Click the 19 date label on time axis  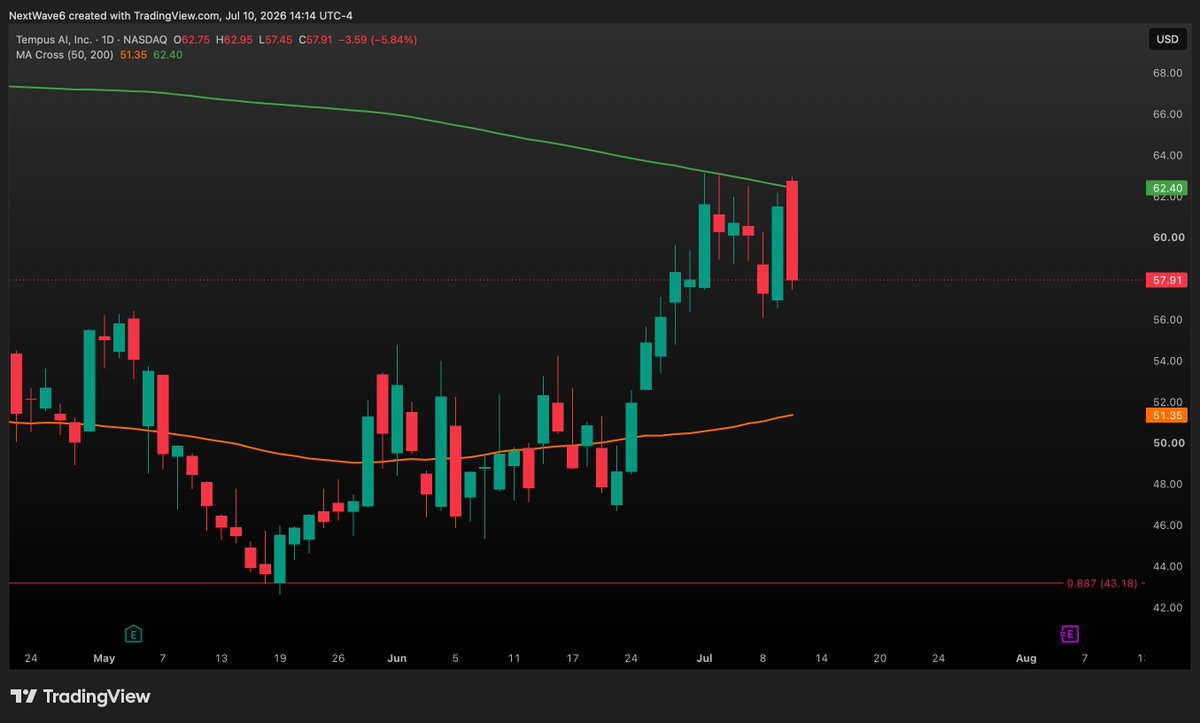coord(279,659)
